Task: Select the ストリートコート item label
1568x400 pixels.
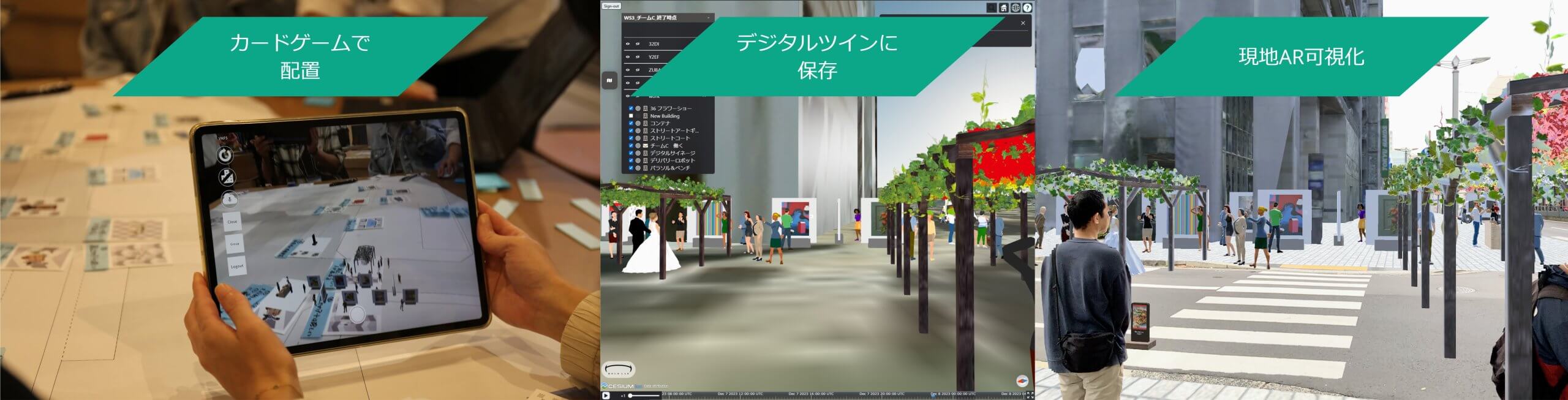Action: (670, 138)
